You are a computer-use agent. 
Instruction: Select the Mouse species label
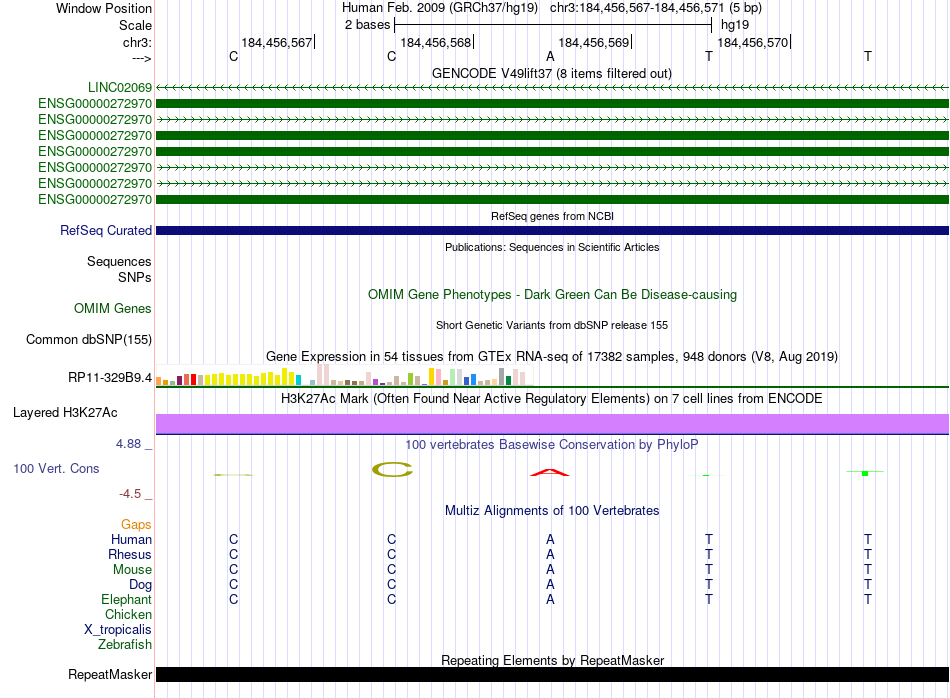pyautogui.click(x=133, y=570)
